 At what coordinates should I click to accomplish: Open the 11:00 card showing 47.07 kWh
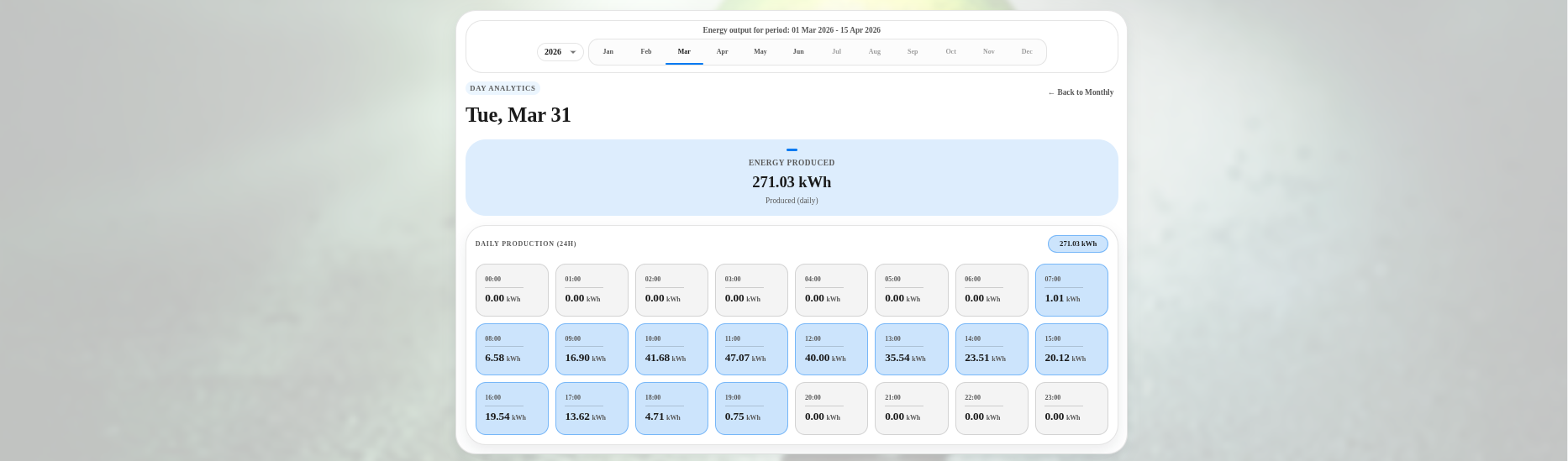751,349
